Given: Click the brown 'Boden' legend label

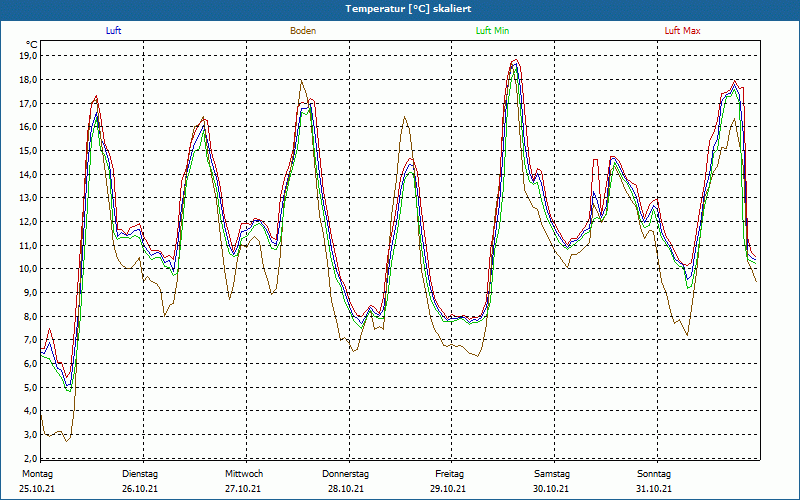Looking at the screenshot, I should point(303,31).
